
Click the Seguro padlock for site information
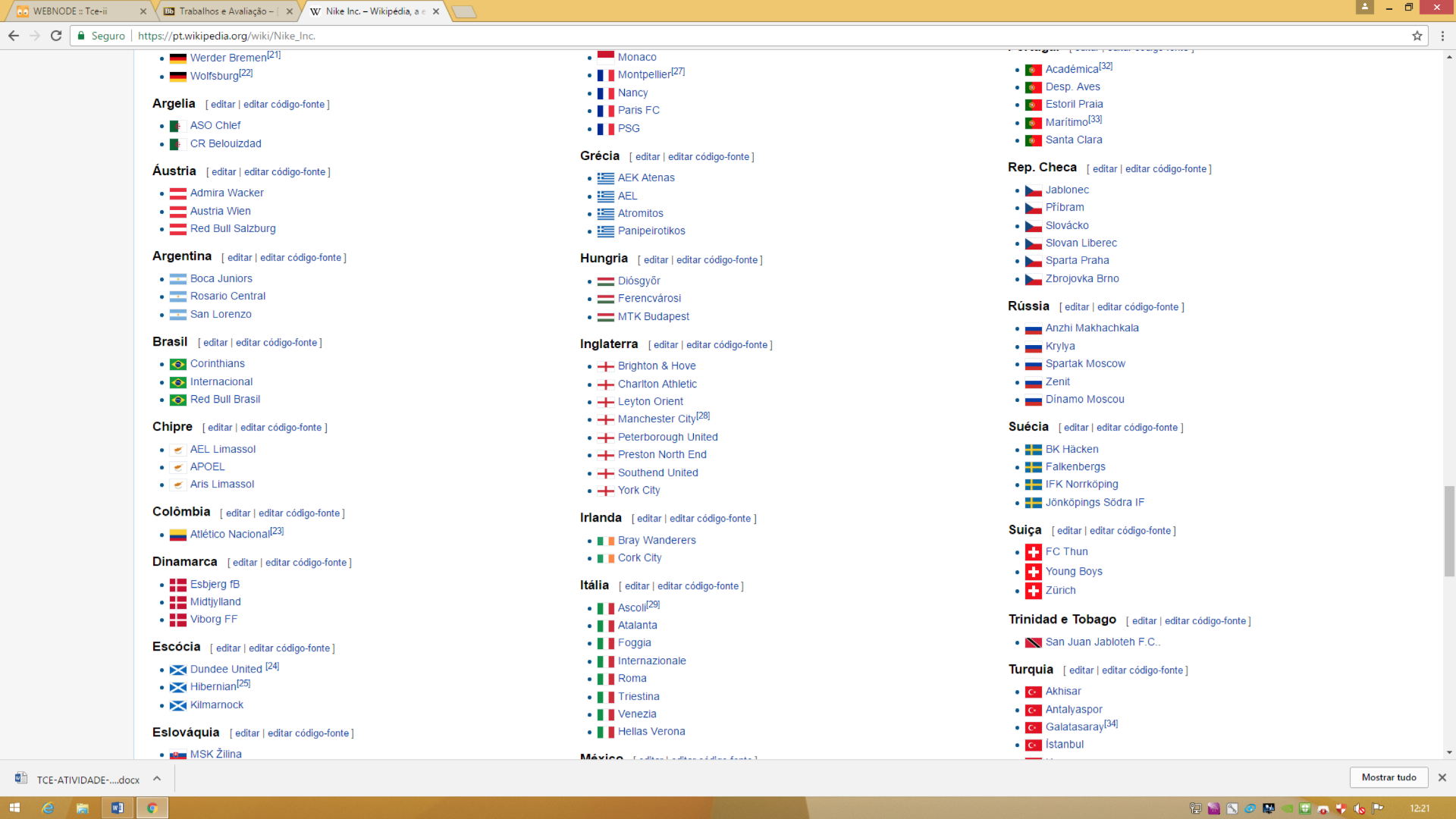[x=80, y=35]
